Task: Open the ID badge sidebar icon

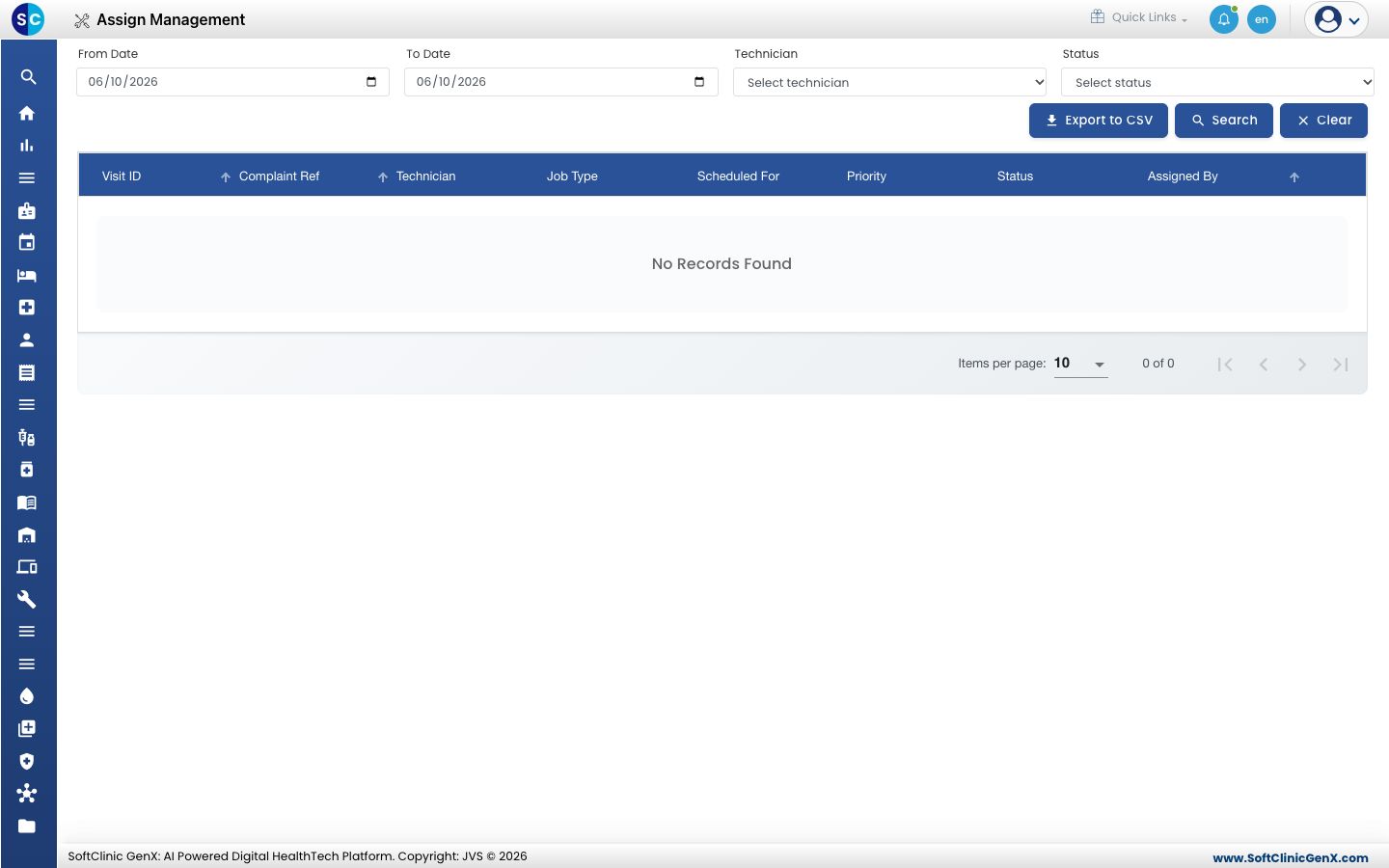Action: pyautogui.click(x=27, y=210)
